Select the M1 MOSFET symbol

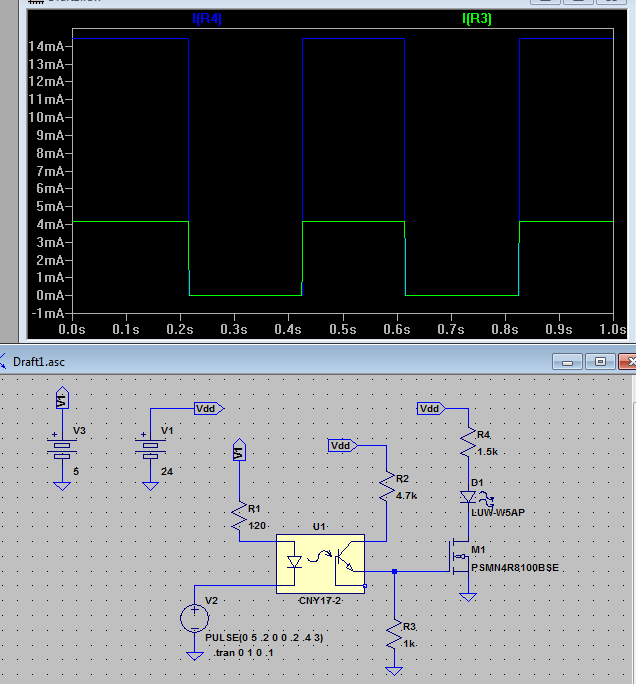pos(460,556)
